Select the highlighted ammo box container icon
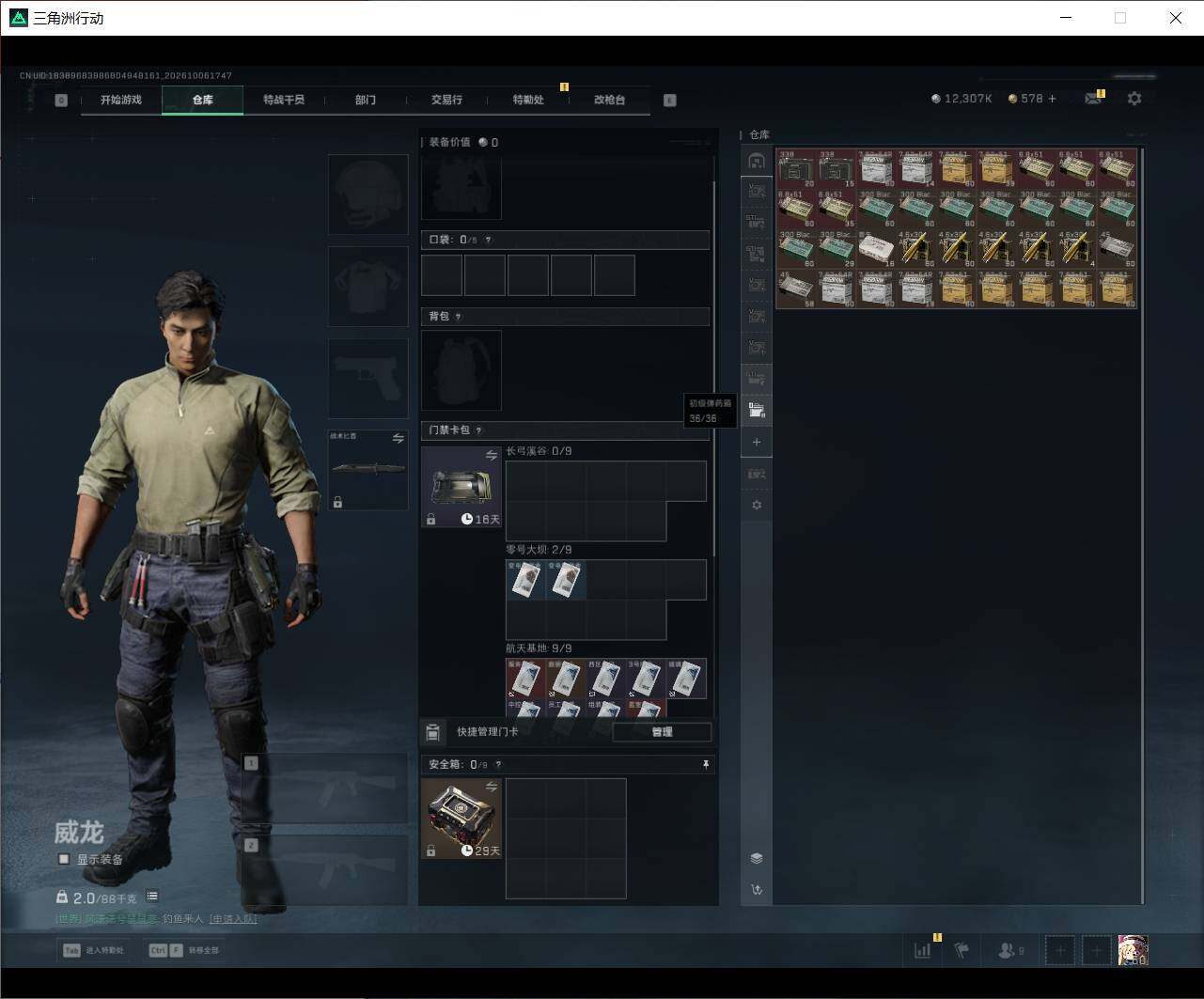This screenshot has width=1204, height=999. point(757,411)
